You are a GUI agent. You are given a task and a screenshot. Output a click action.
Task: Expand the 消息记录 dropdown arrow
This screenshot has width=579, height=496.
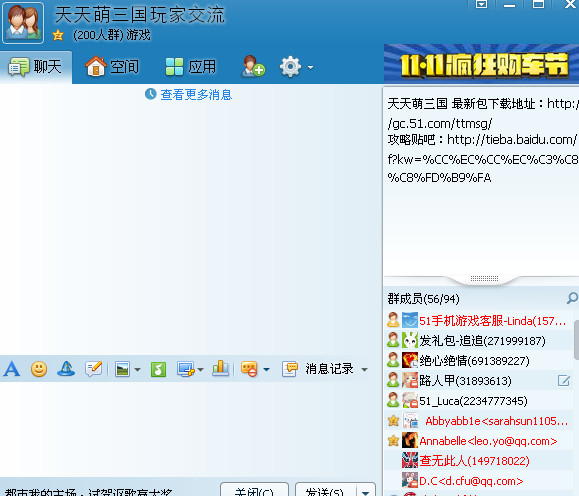coord(364,370)
